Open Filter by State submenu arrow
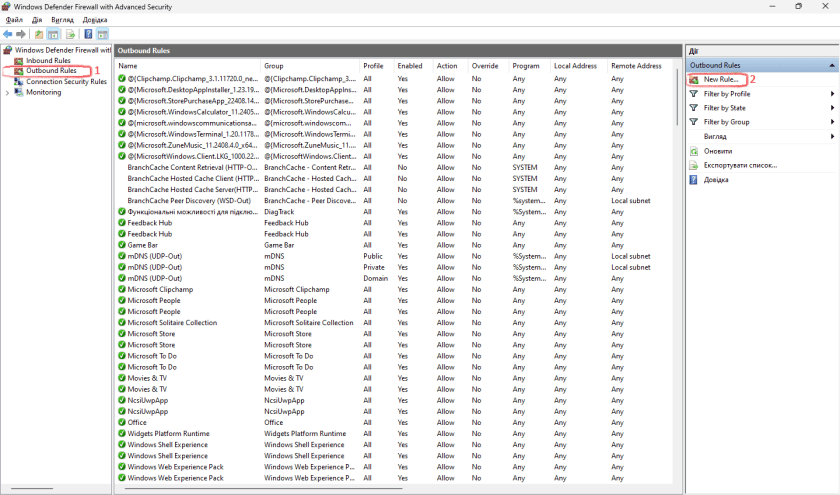 832,108
